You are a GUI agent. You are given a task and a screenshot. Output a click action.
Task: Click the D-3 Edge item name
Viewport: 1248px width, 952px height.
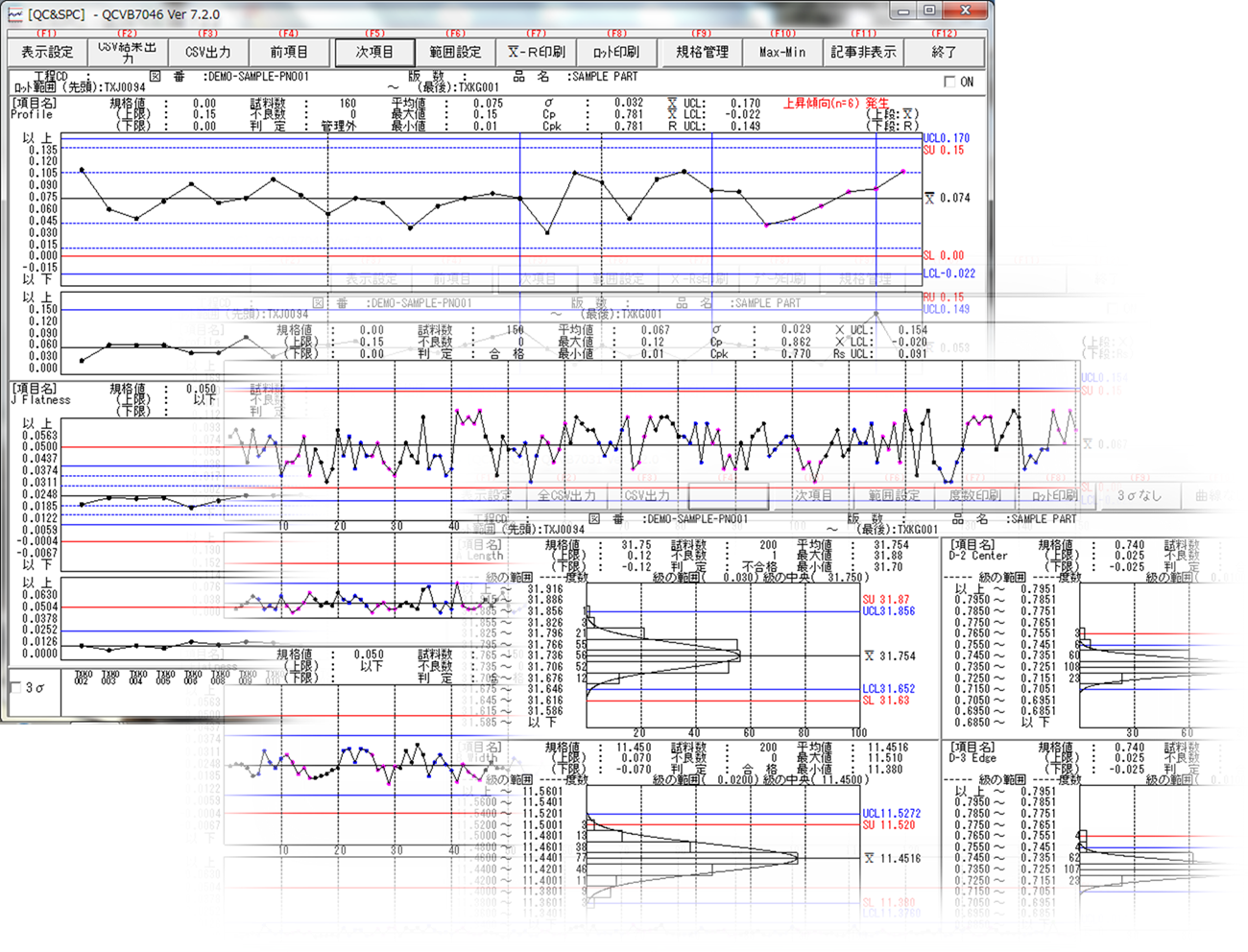pos(972,758)
